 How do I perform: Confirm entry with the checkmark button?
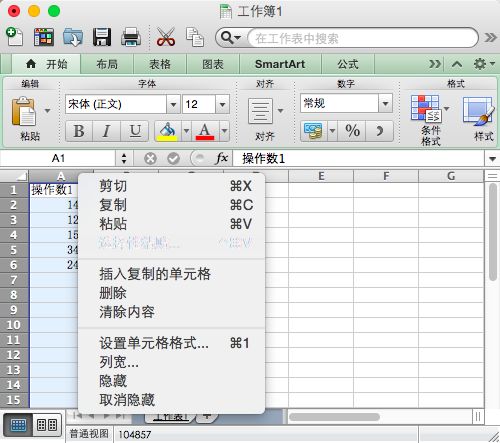pos(173,158)
